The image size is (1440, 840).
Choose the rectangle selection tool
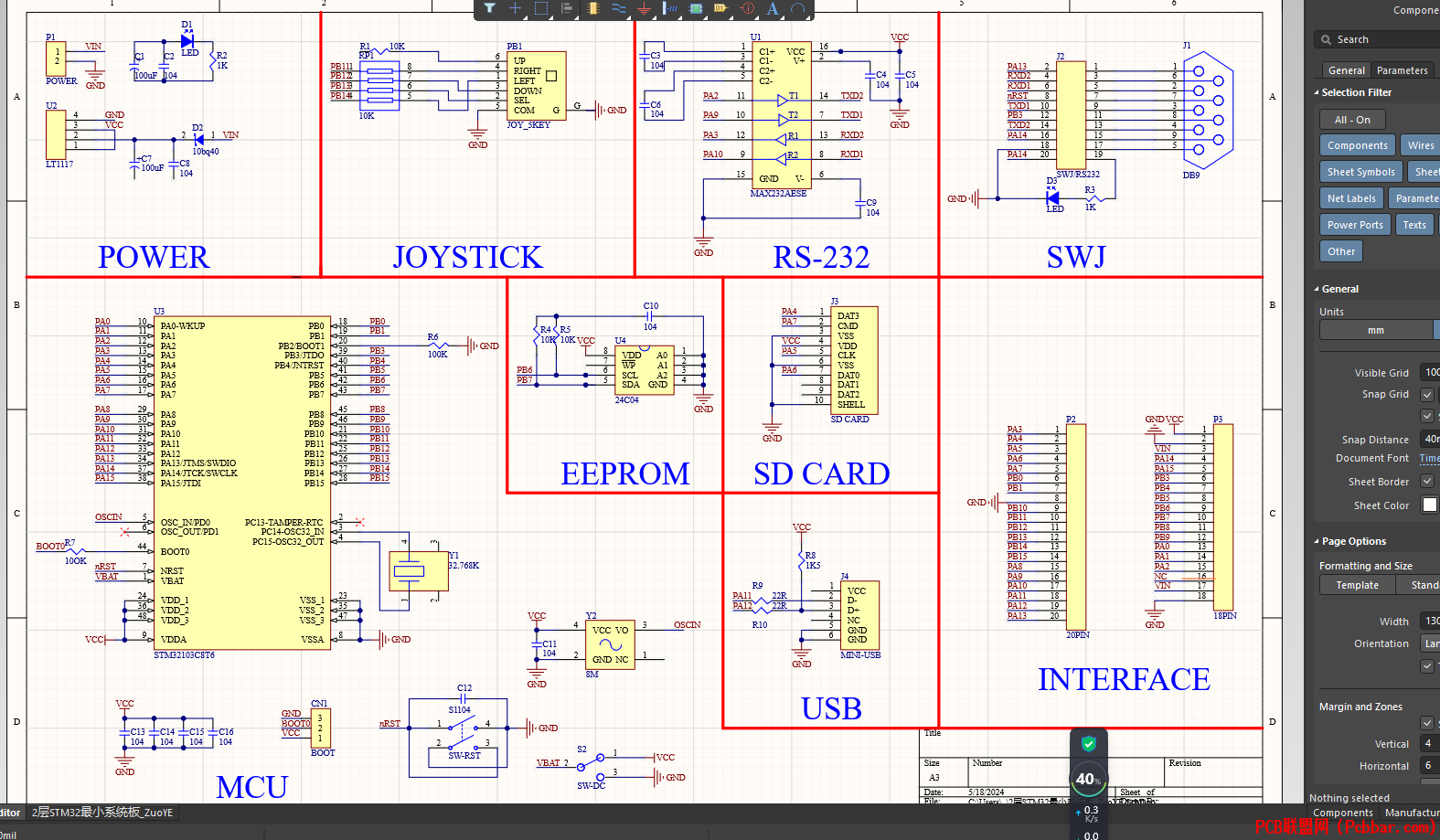pyautogui.click(x=540, y=8)
